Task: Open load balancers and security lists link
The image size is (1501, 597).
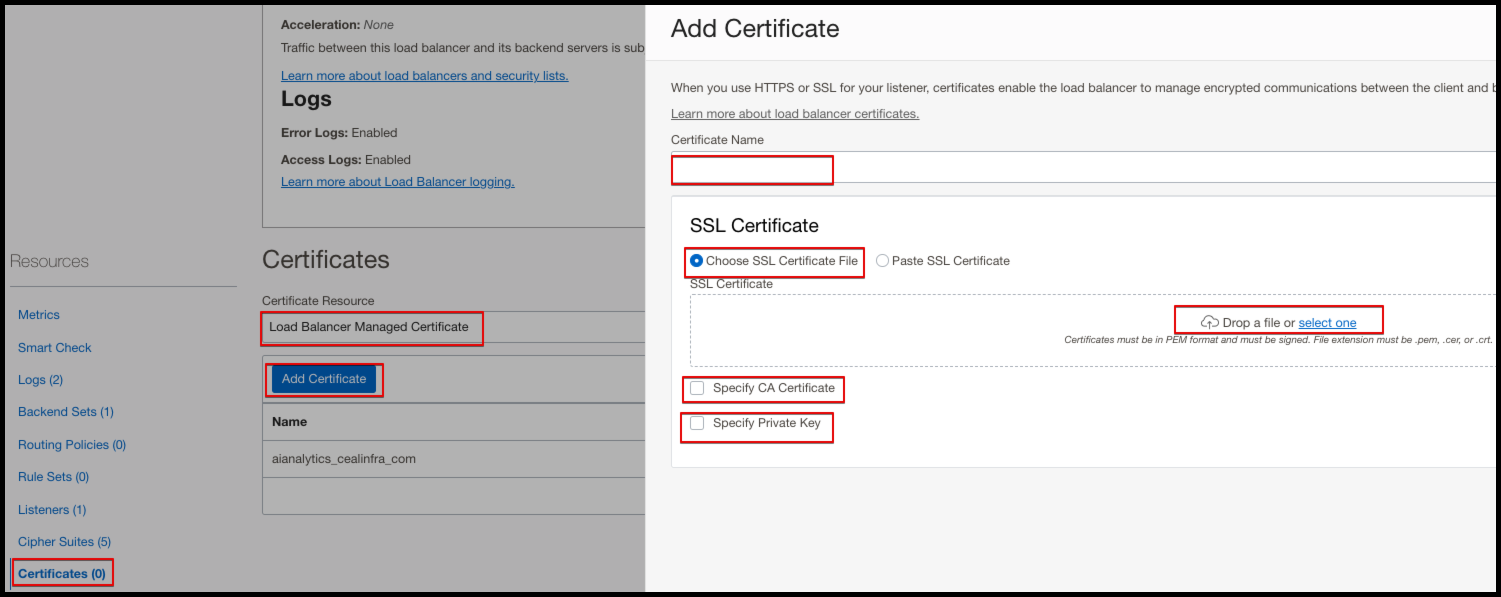Action: point(424,76)
